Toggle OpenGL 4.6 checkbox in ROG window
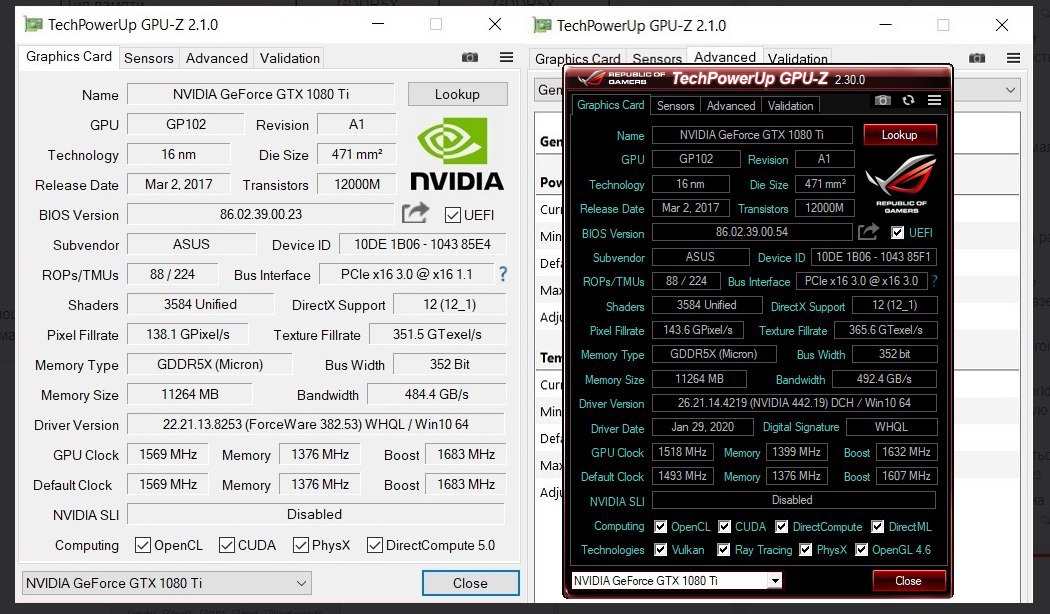The width and height of the screenshot is (1050, 614). click(861, 550)
